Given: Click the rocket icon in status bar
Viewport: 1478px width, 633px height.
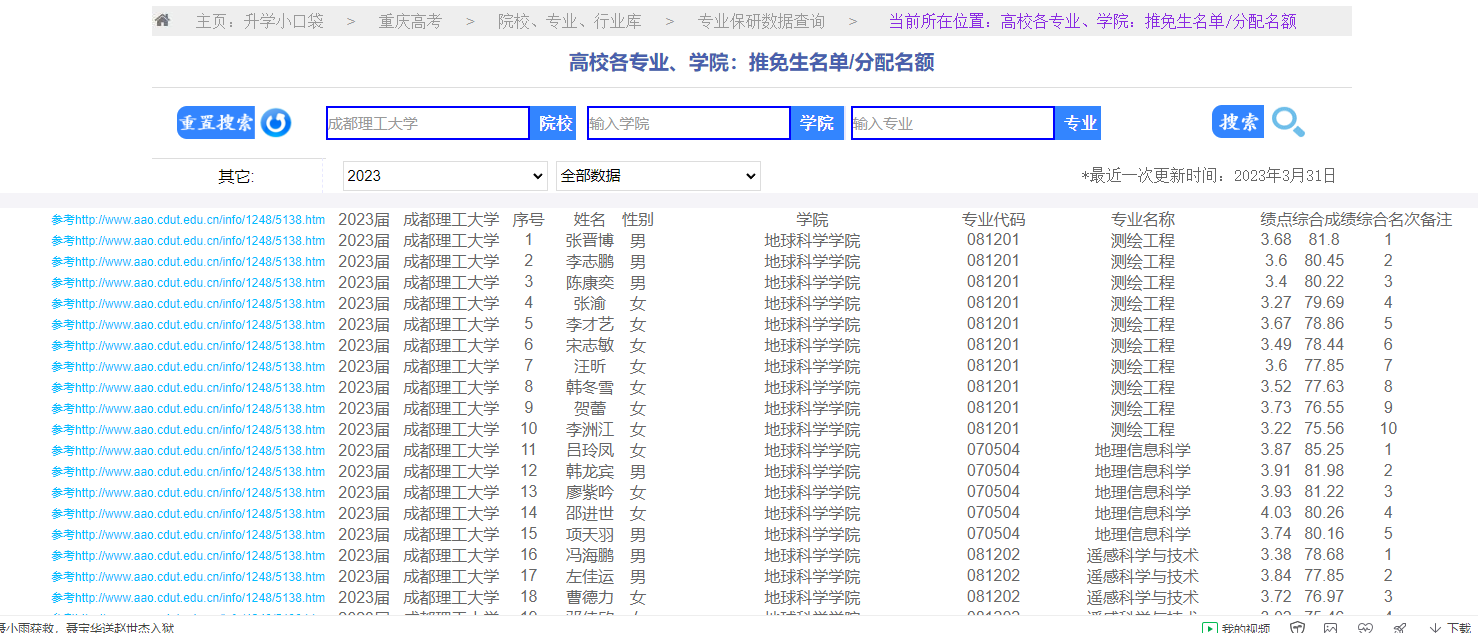Looking at the screenshot, I should 1400,627.
